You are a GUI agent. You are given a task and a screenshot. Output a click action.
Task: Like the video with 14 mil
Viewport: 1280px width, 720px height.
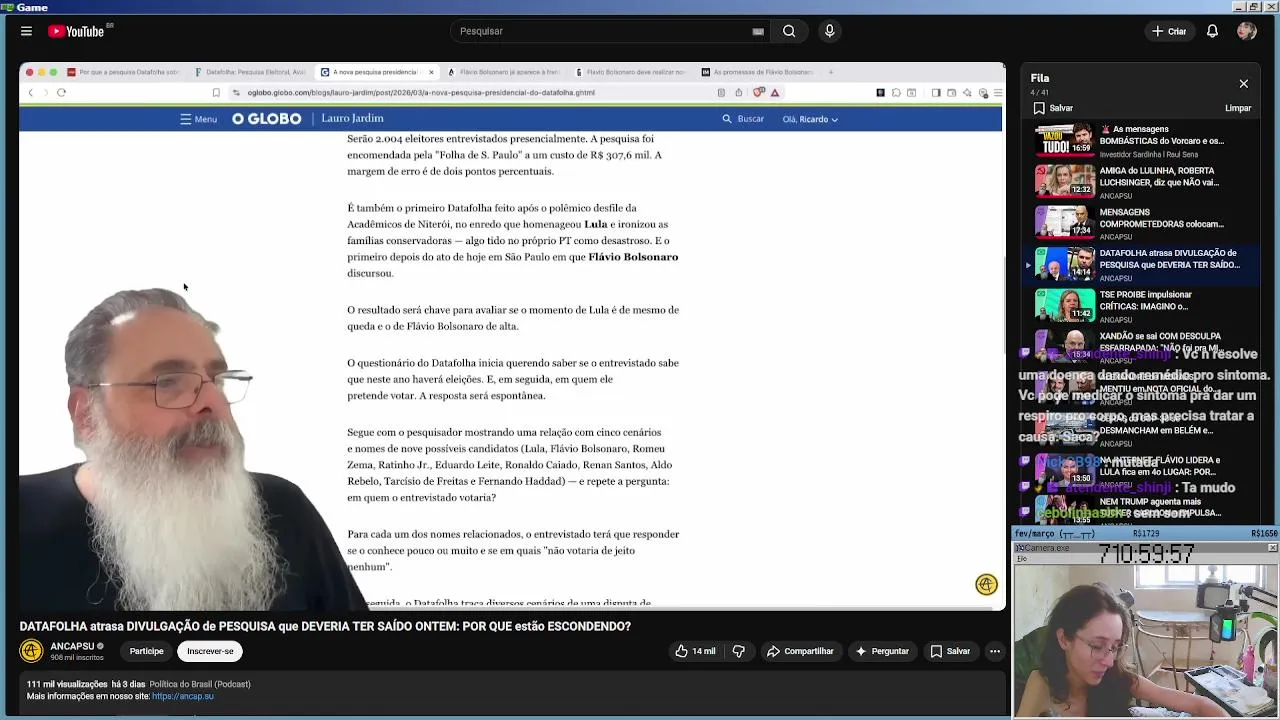pos(695,651)
